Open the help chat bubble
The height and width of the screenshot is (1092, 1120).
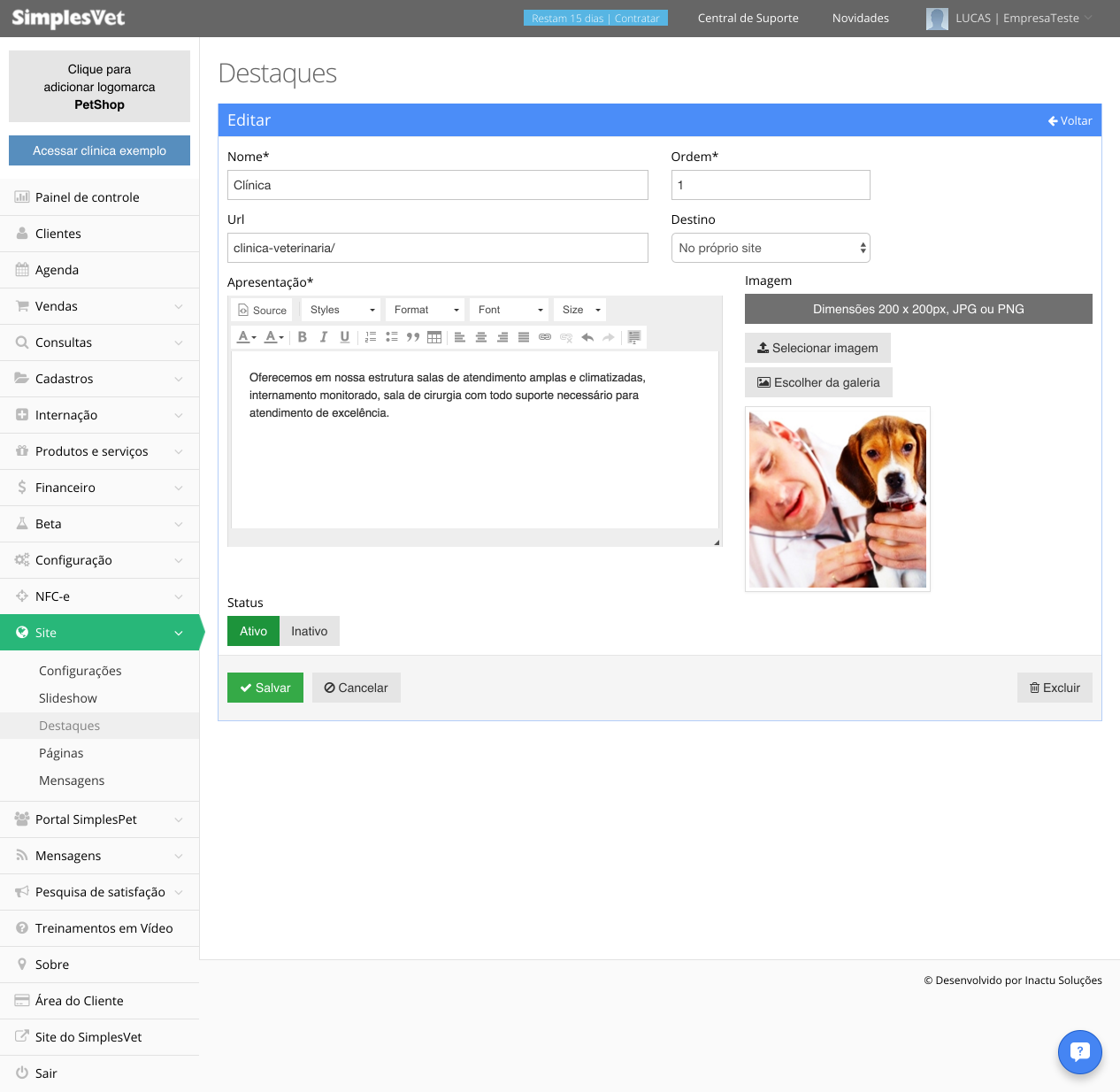1080,1052
